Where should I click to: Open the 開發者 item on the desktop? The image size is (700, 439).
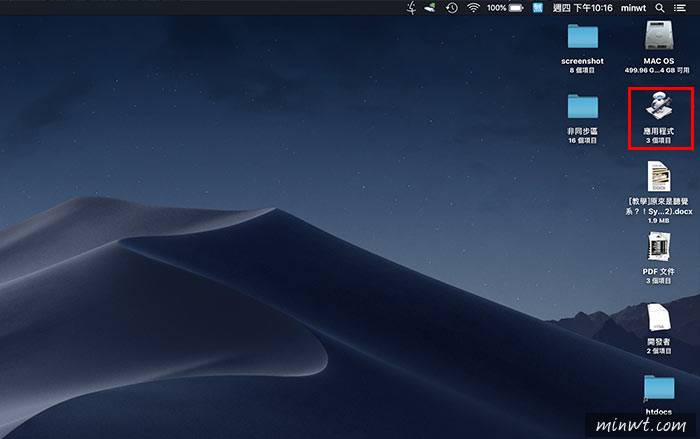pos(659,316)
